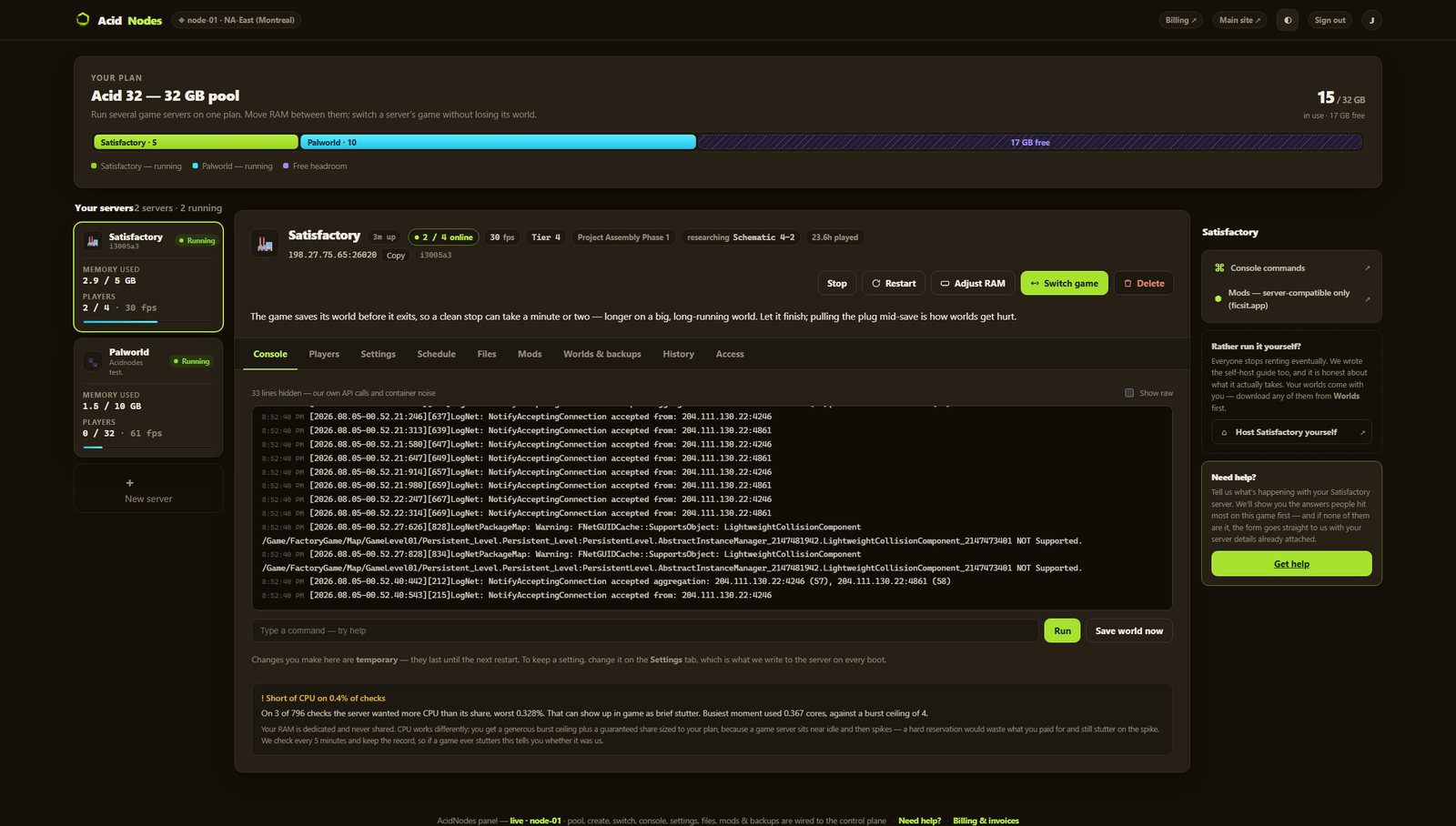Click the circular arrow icon on Restart

tap(876, 283)
